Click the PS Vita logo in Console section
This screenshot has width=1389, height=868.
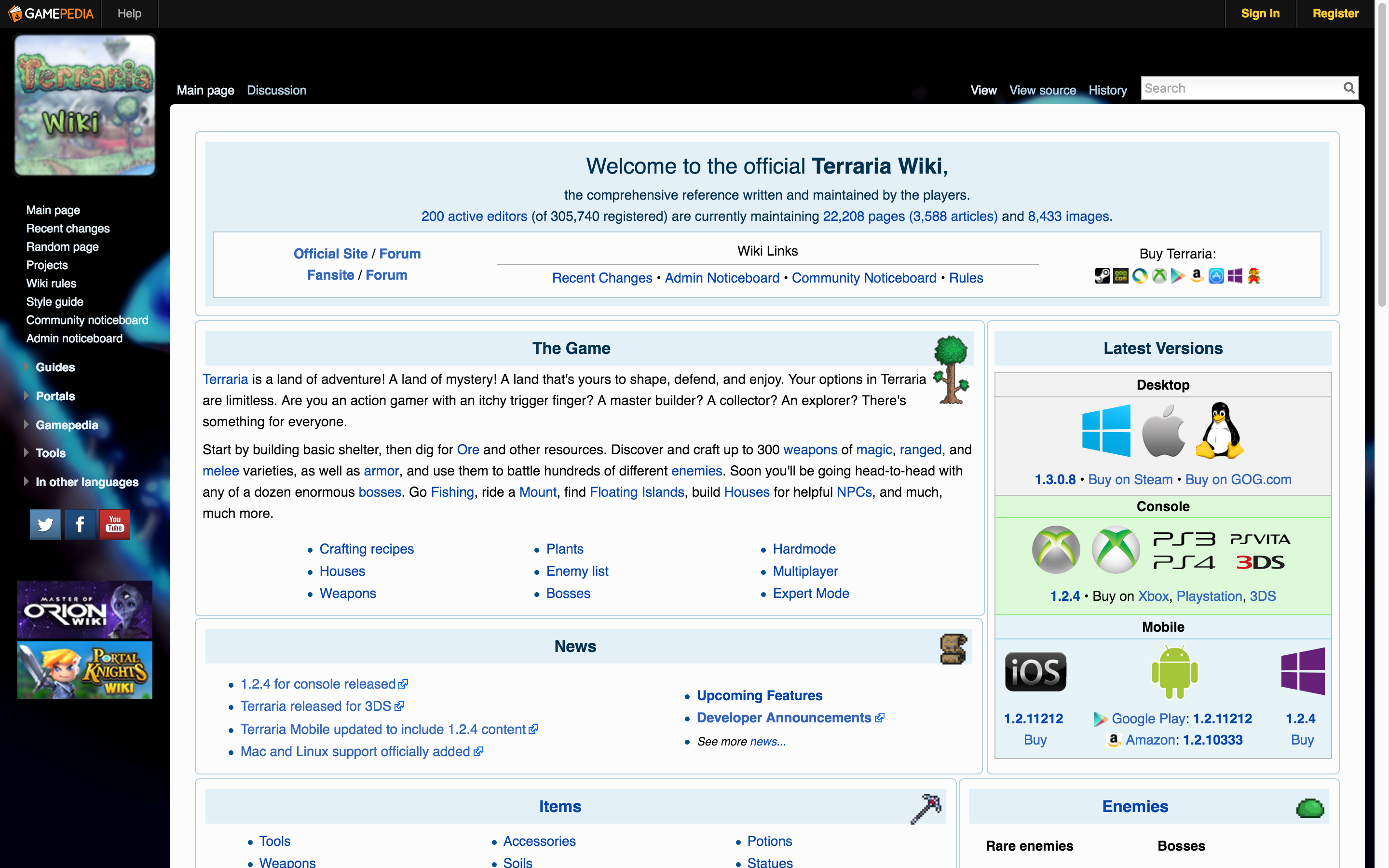[x=1260, y=539]
